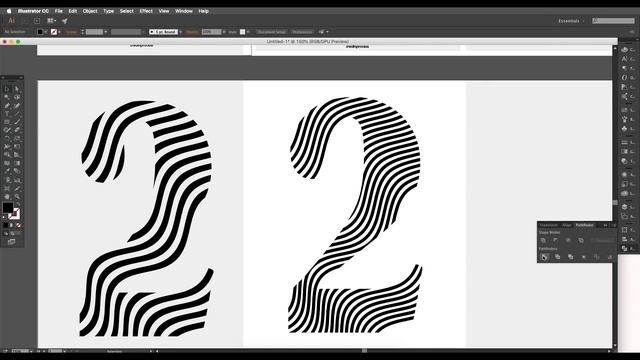Image resolution: width=640 pixels, height=360 pixels.
Task: Open the stroke weight dropdown
Action: click(x=106, y=32)
